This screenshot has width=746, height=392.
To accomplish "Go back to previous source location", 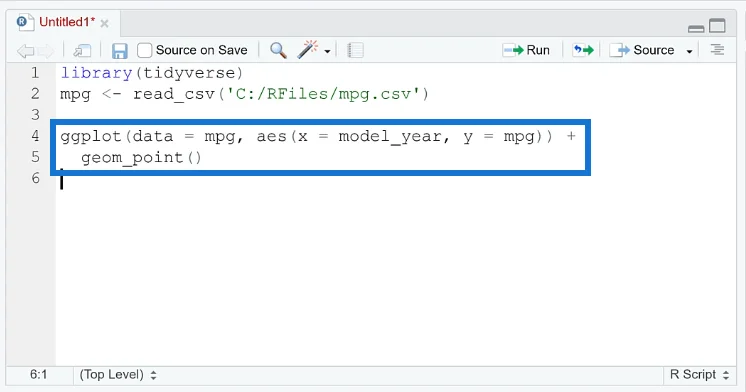I will [x=25, y=50].
